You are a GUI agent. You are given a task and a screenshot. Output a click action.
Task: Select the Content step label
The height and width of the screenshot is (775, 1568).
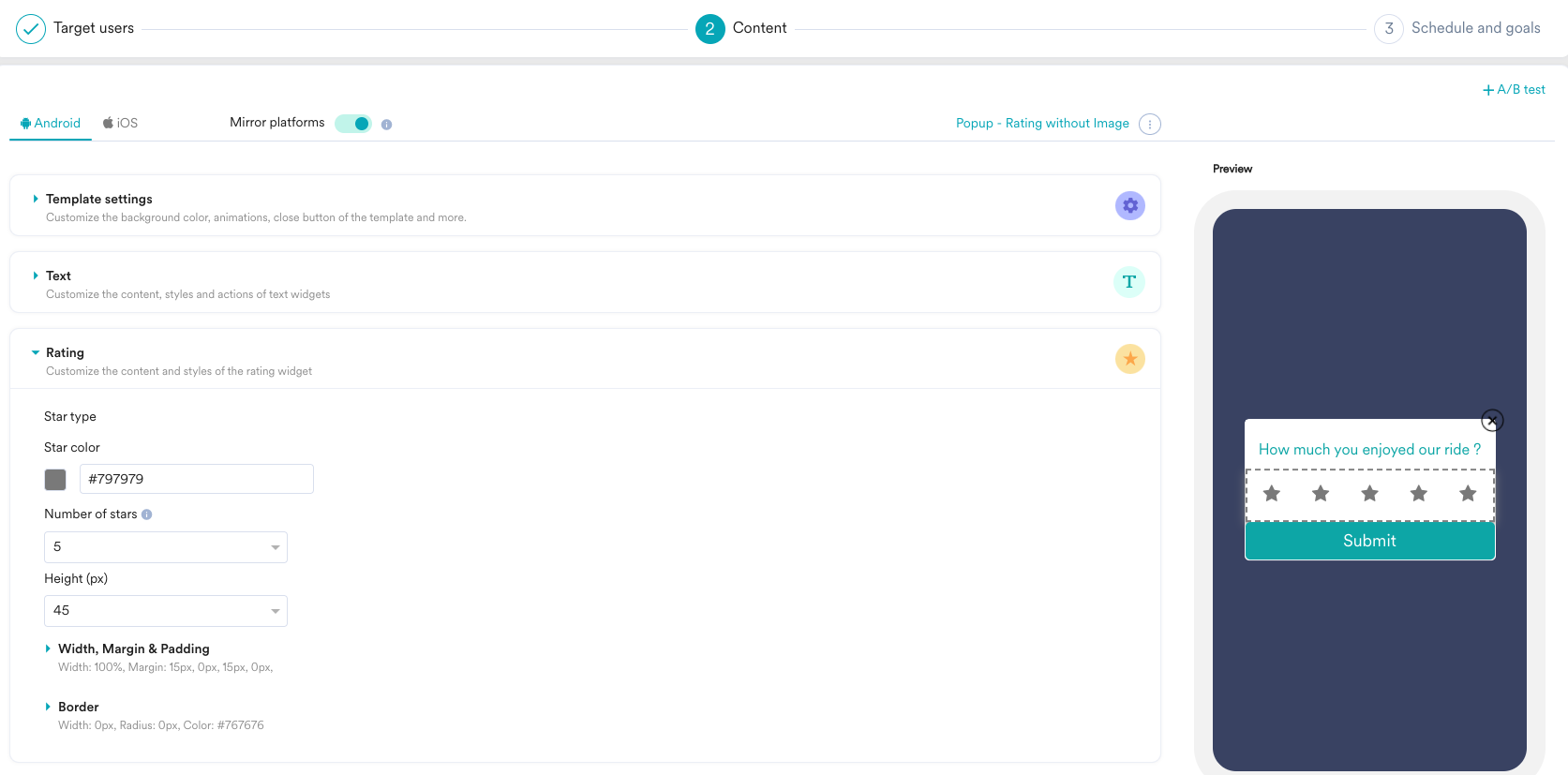759,28
